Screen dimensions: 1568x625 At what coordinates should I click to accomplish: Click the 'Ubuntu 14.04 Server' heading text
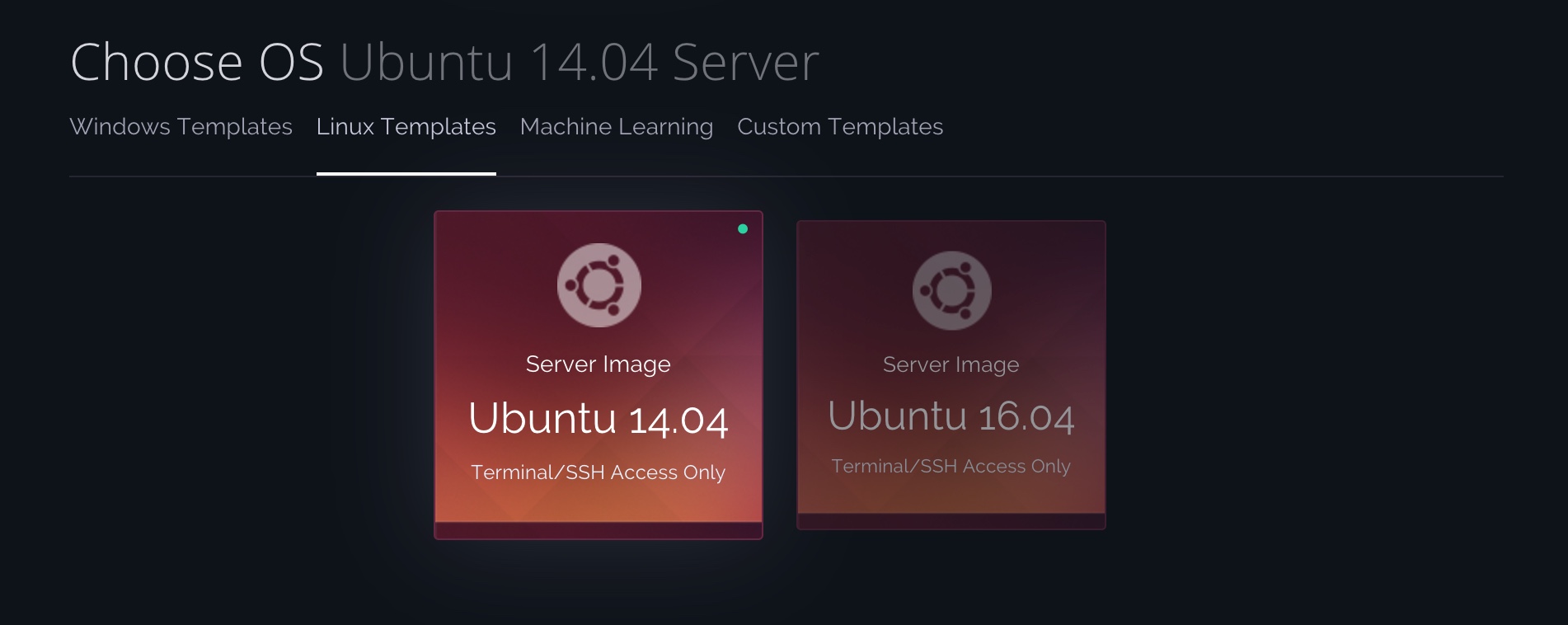pos(580,62)
